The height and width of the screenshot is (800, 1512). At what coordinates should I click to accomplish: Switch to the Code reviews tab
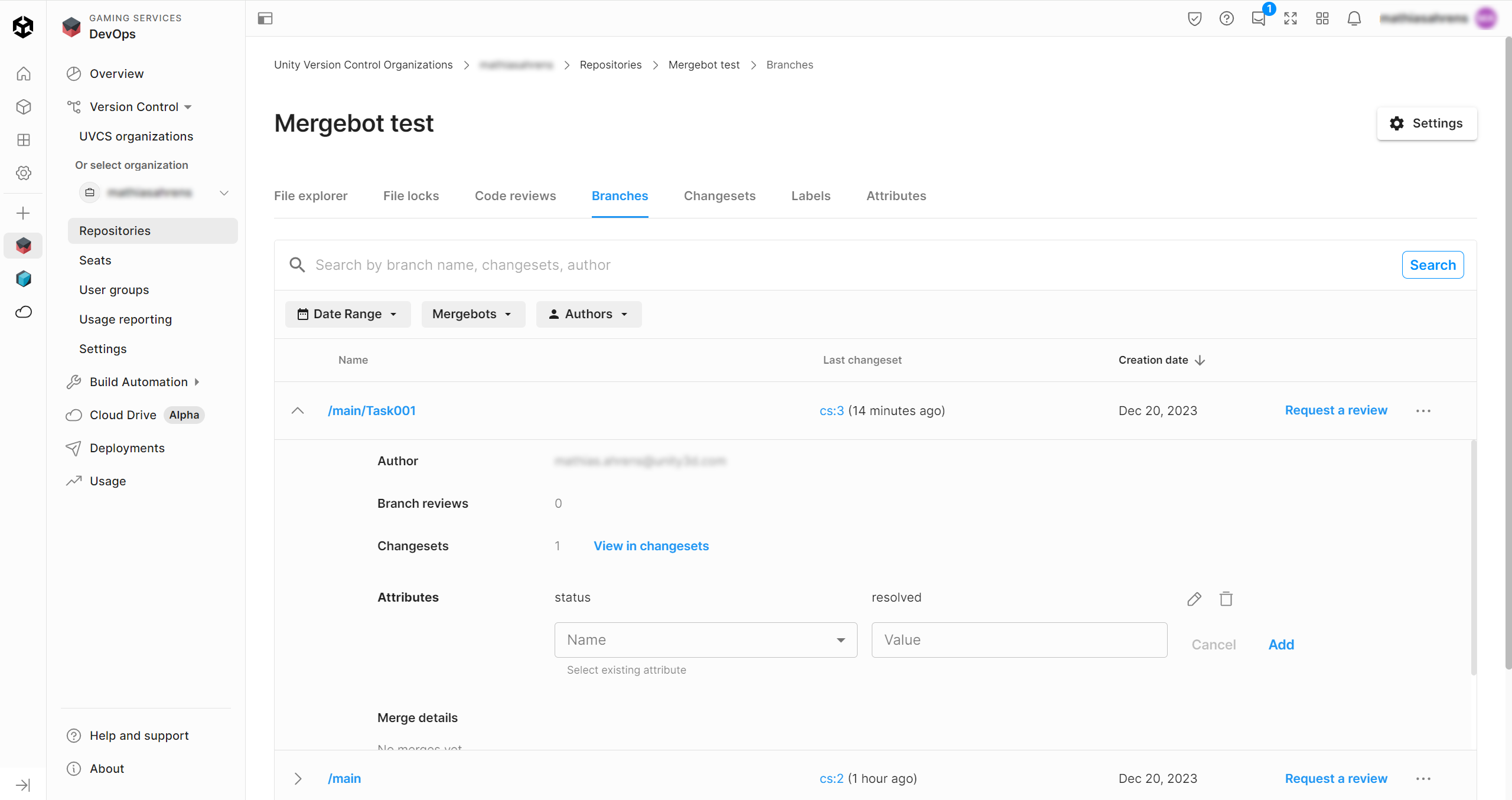(x=515, y=196)
